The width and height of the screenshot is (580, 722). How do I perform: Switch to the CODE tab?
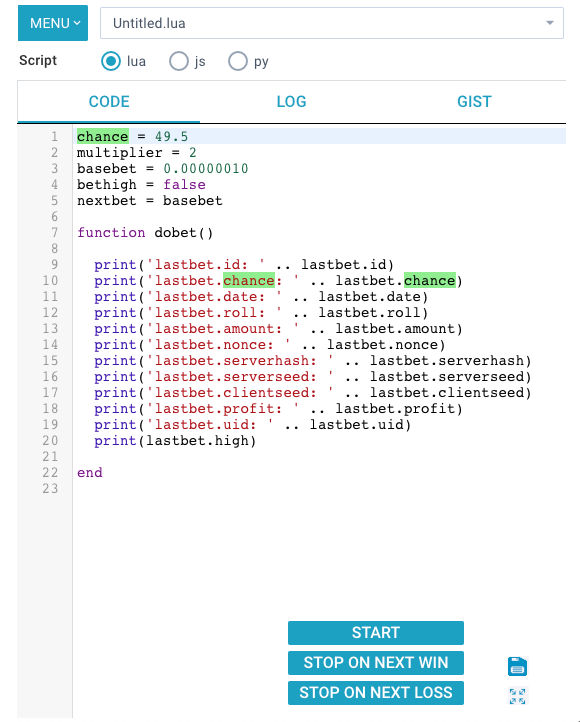pyautogui.click(x=109, y=102)
